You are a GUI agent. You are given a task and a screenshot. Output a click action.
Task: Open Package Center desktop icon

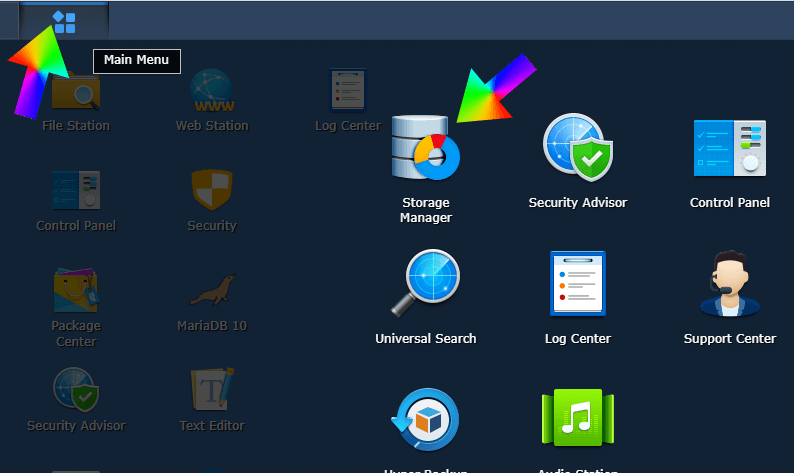(x=76, y=290)
